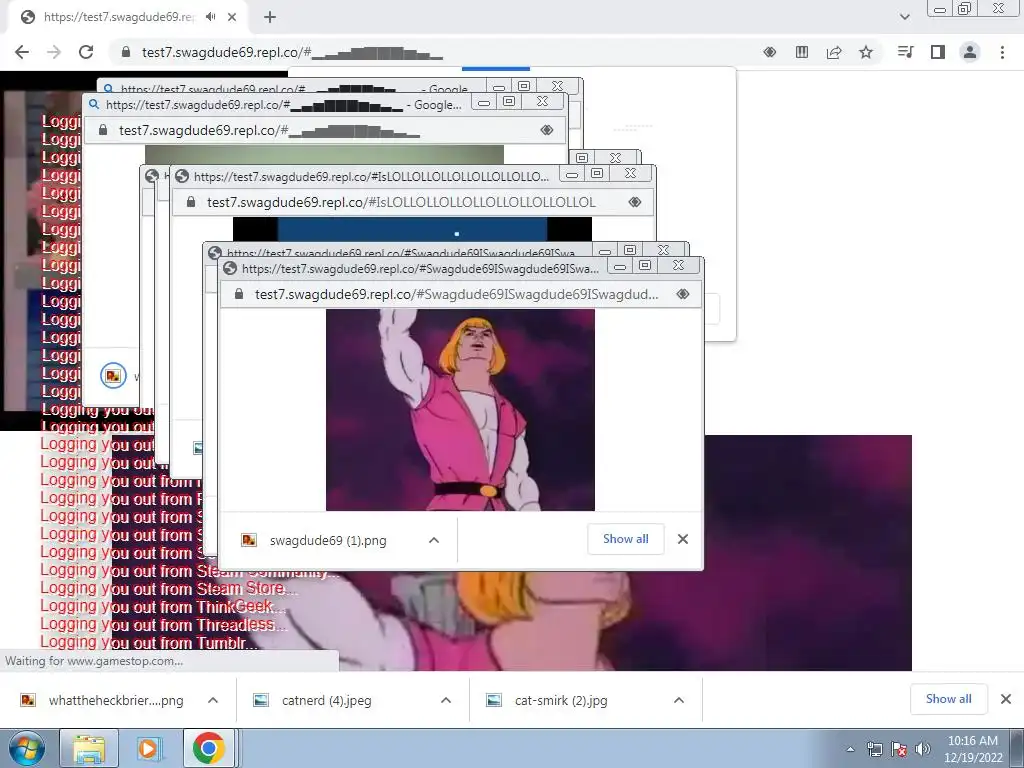Open the tab search chevron
This screenshot has width=1024, height=768.
click(x=904, y=17)
